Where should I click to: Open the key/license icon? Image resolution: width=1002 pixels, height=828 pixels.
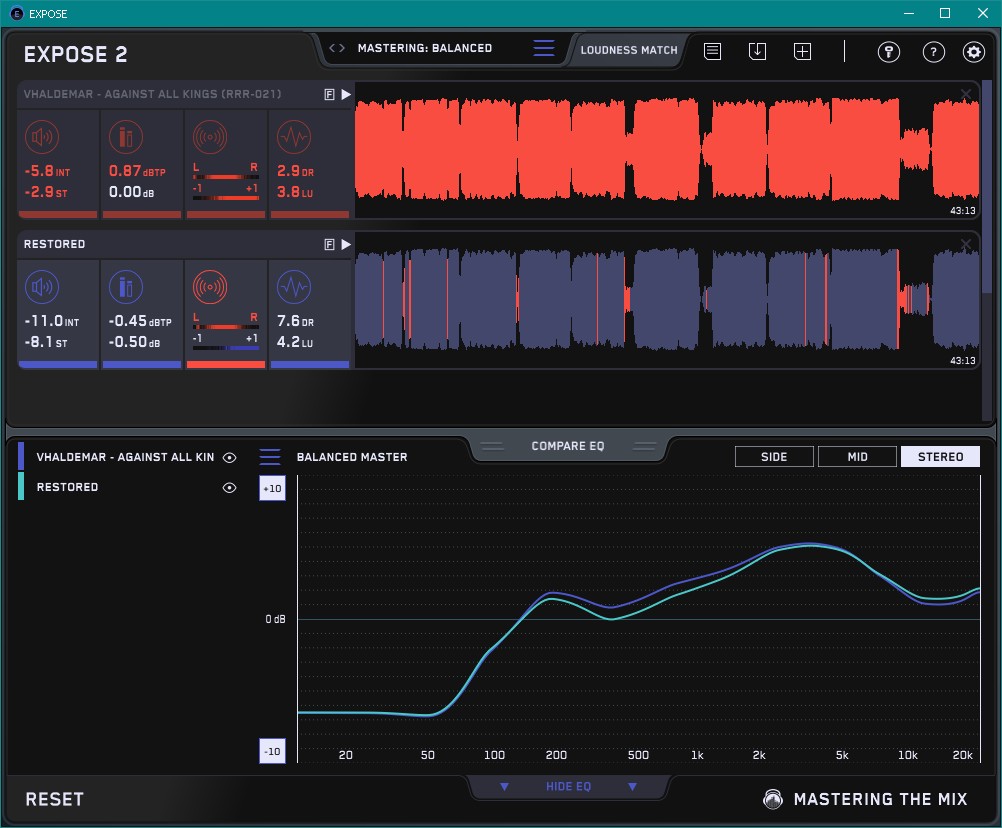[x=888, y=52]
